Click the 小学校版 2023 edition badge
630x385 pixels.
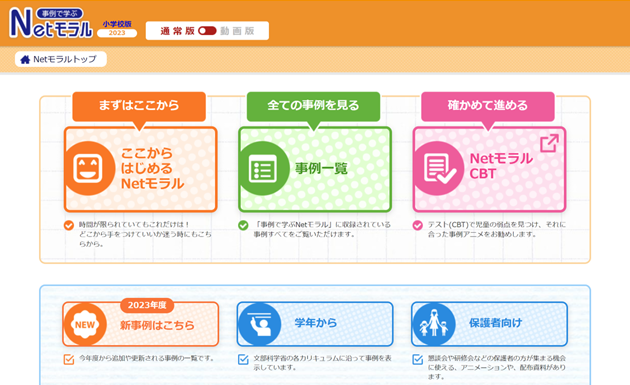pos(117,29)
